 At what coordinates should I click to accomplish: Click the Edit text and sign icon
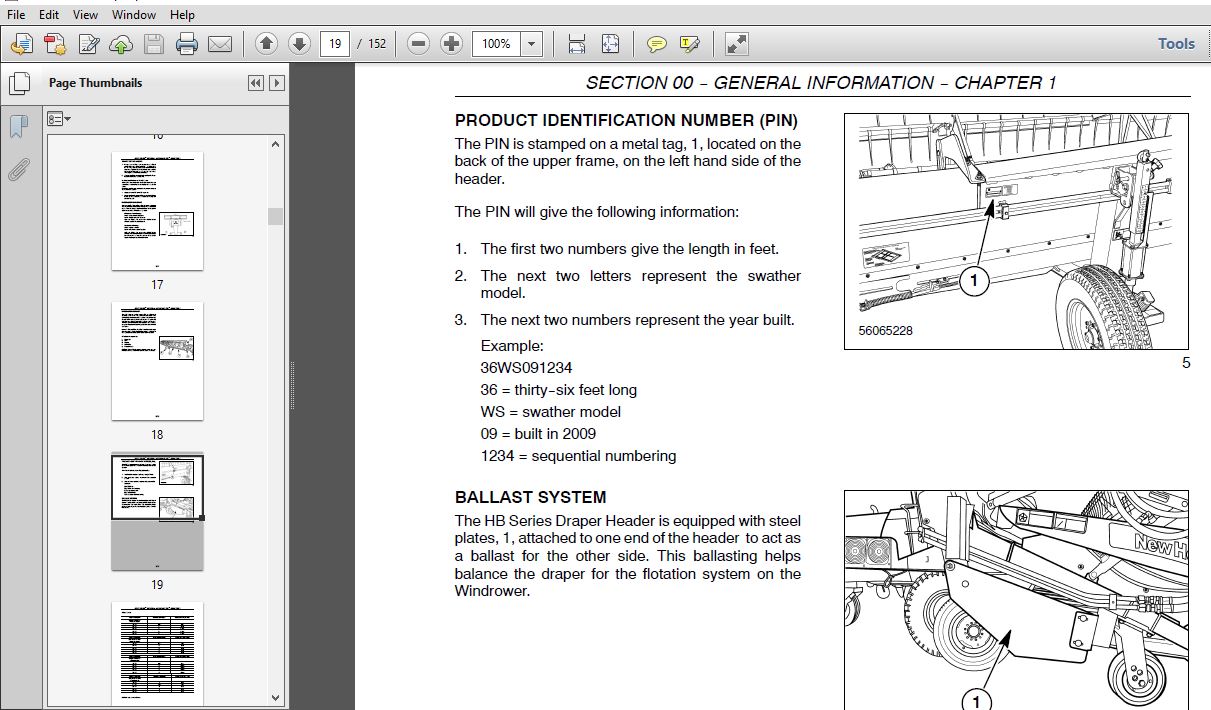click(89, 44)
